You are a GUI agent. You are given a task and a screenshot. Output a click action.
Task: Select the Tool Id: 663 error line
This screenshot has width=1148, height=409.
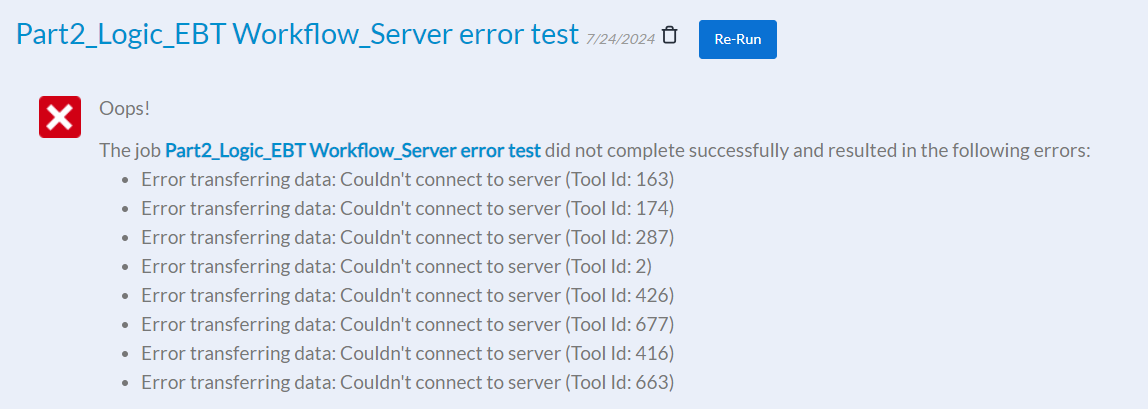pyautogui.click(x=408, y=383)
